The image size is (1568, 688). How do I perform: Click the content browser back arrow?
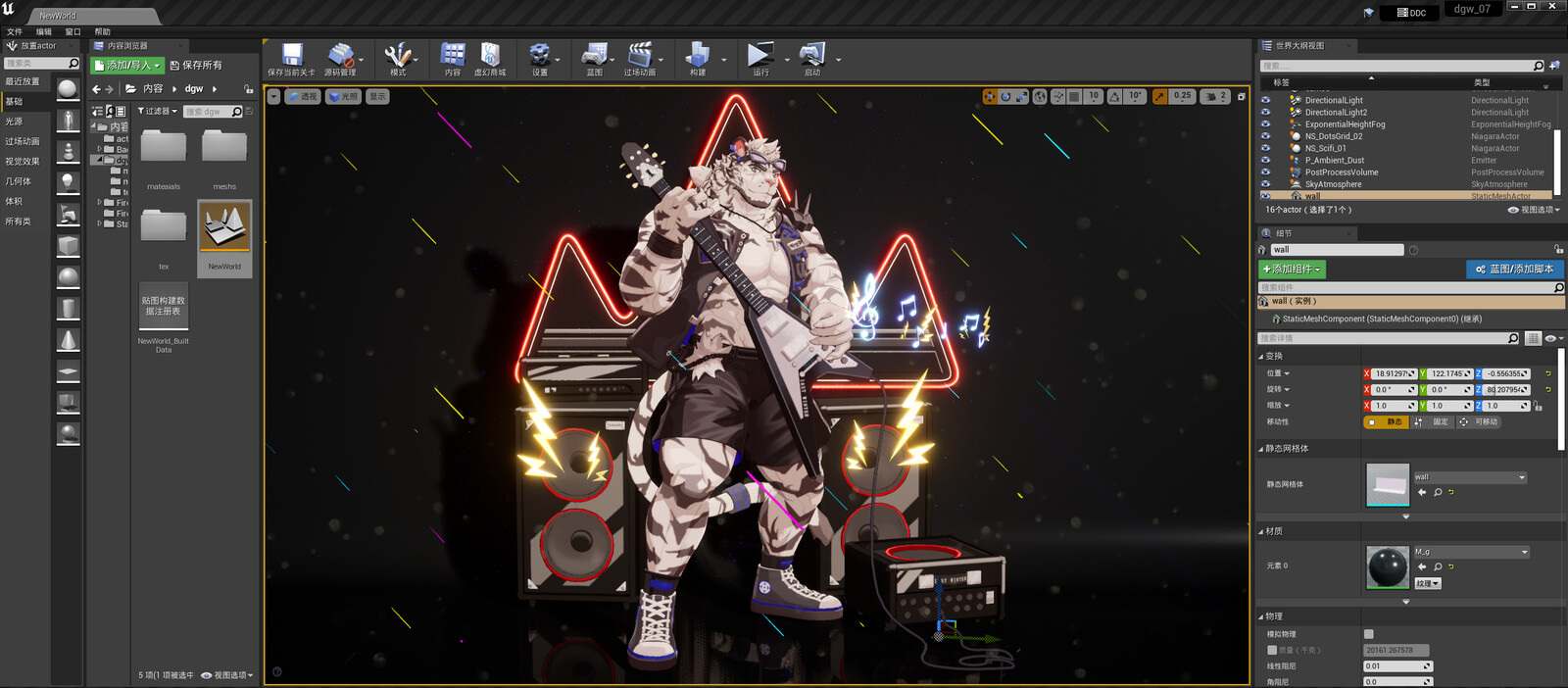point(96,89)
